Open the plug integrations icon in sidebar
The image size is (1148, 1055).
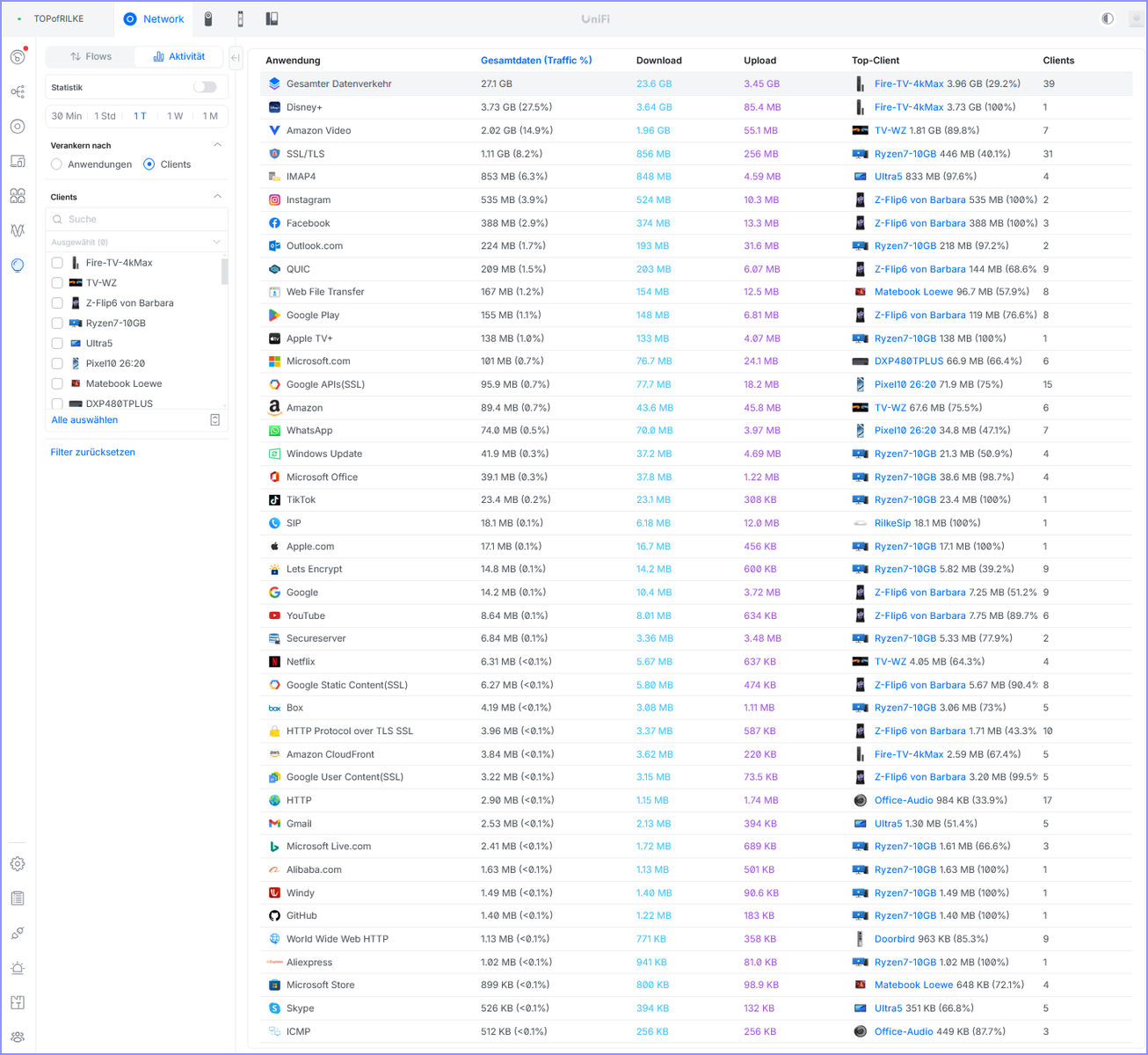[x=18, y=934]
